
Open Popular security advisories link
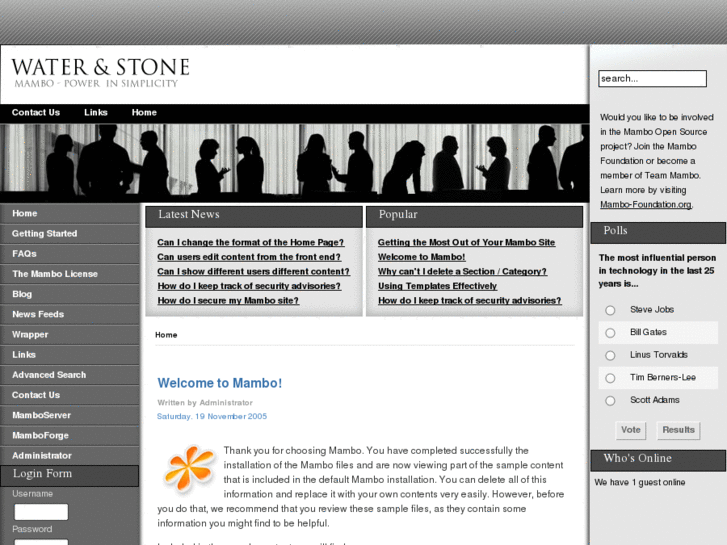470,301
